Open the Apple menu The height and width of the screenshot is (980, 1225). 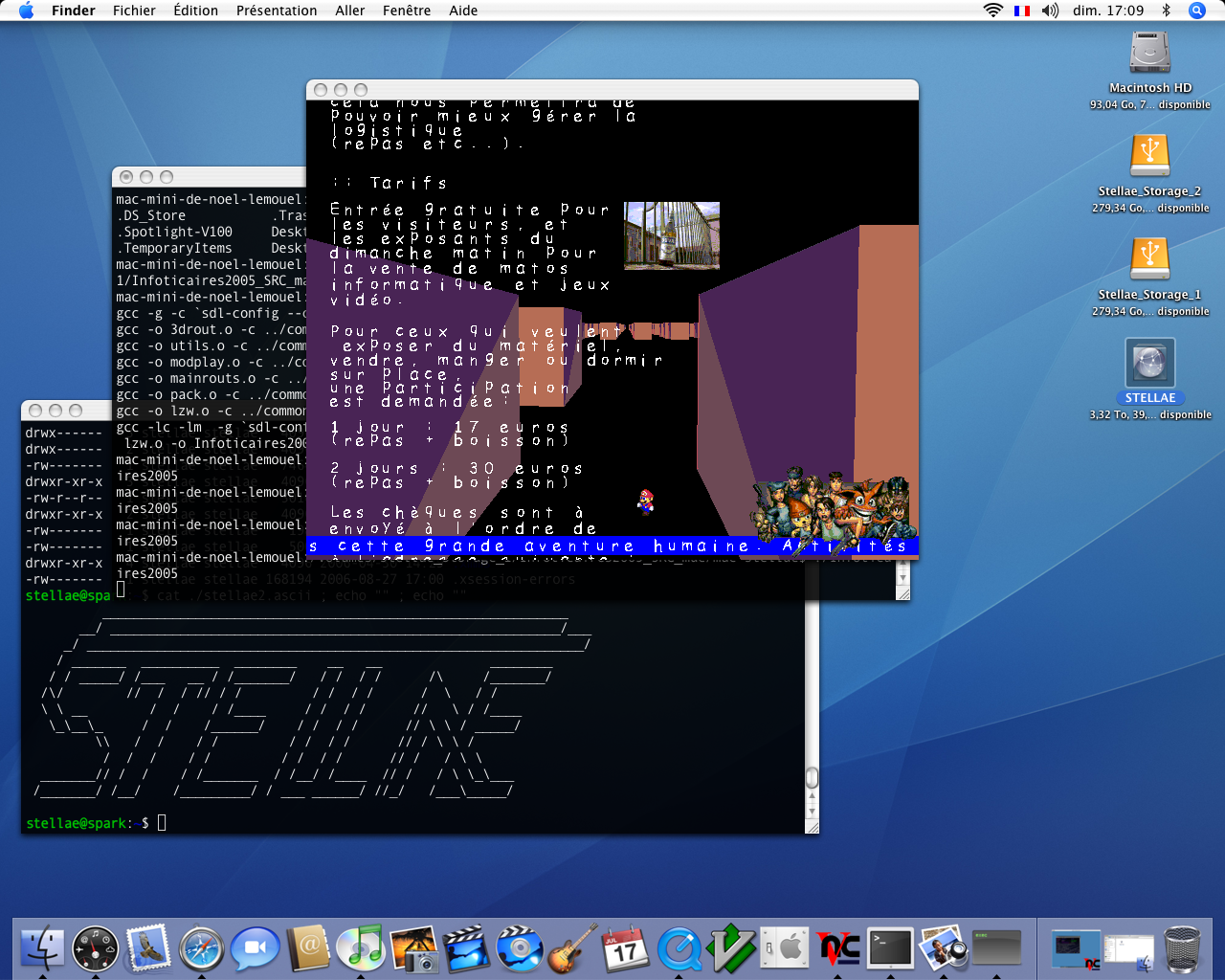26,11
